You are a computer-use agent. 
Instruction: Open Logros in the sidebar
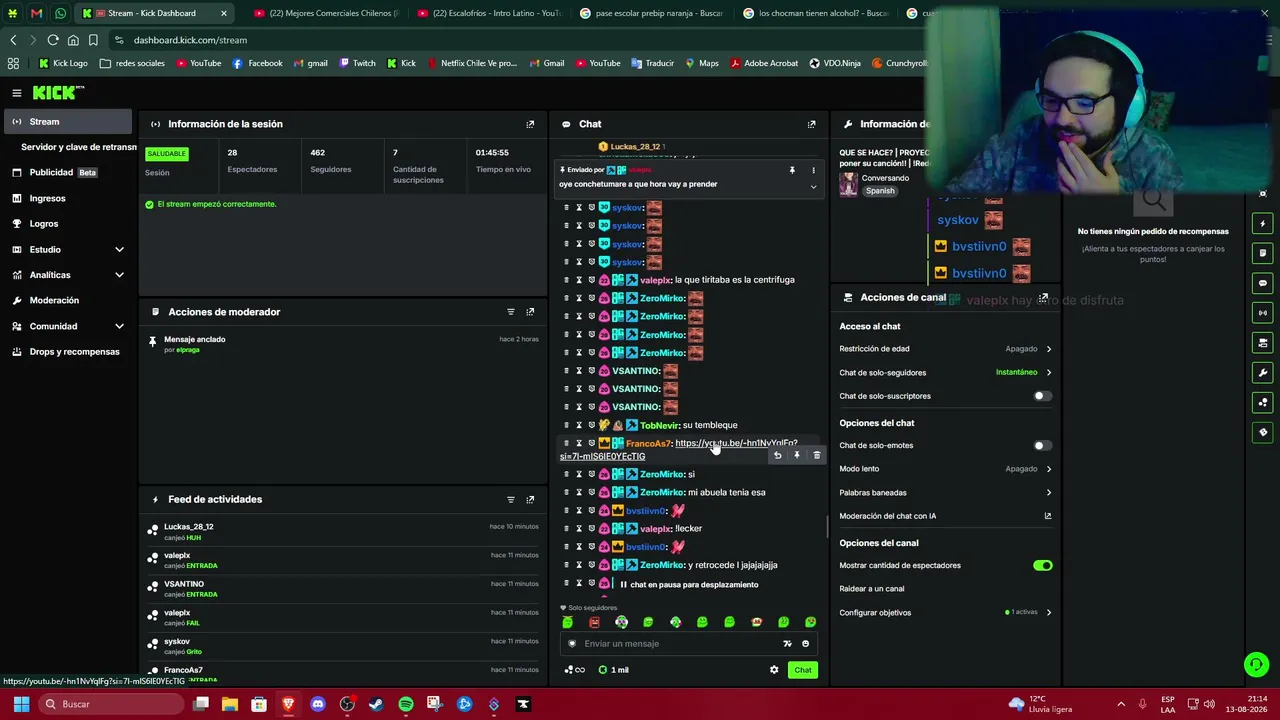point(66,224)
